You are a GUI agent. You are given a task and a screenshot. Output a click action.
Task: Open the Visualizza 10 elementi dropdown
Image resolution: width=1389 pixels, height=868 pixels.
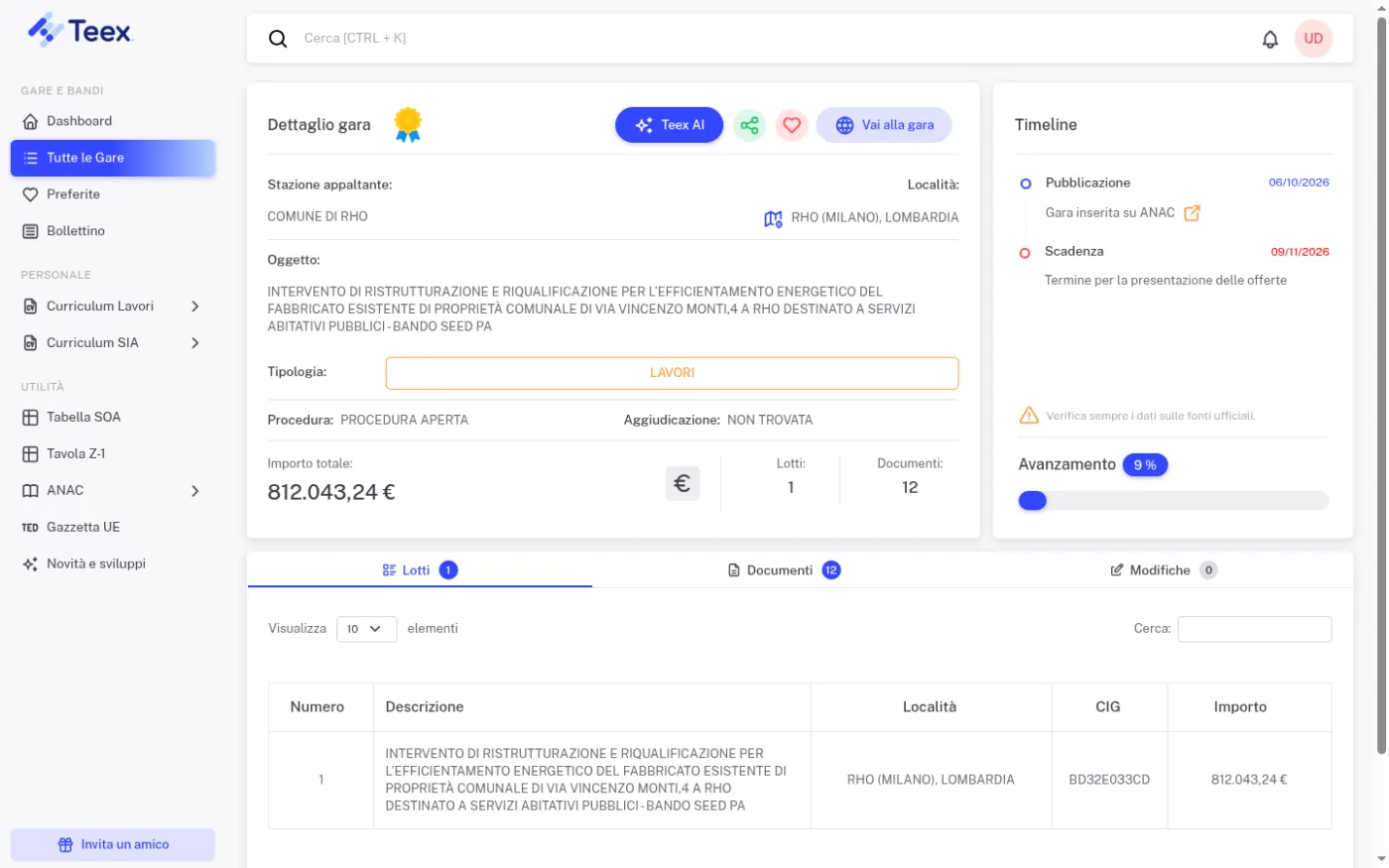(366, 629)
